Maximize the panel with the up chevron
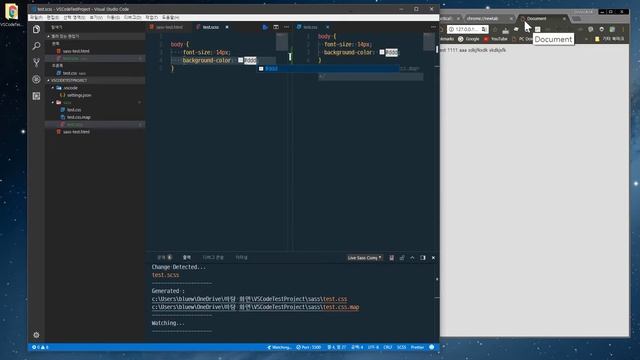Screen dimensions: 640x360 click(412, 258)
